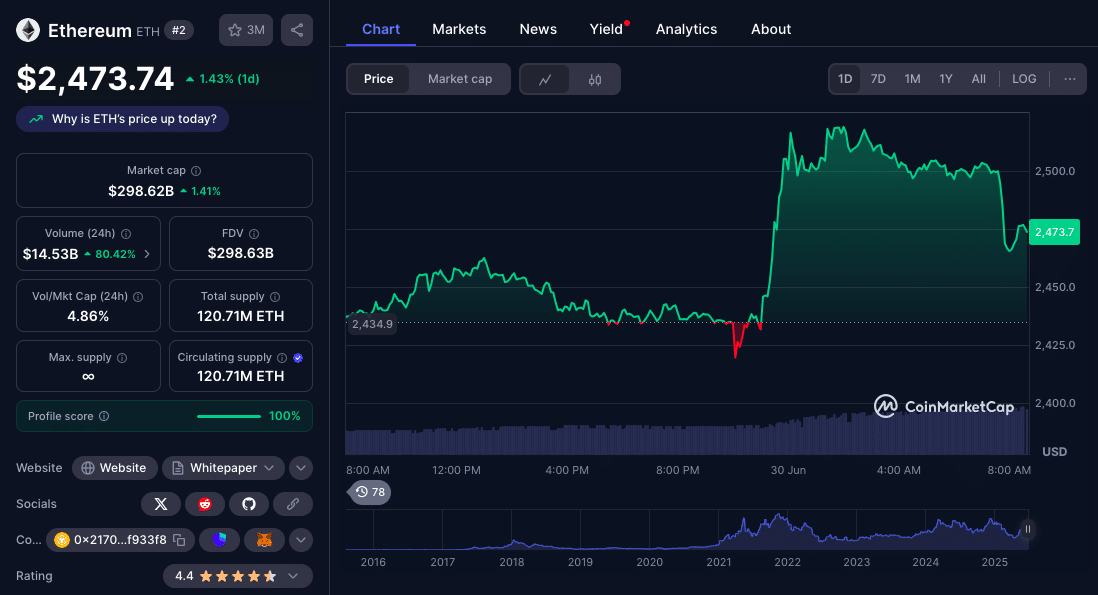
Task: Open the Markets tab
Action: 459,29
